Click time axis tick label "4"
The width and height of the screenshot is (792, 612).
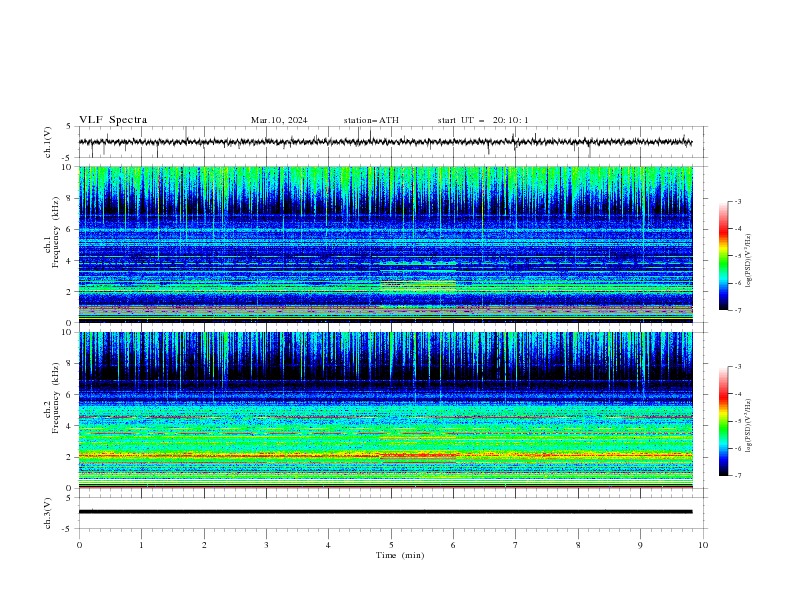[x=328, y=545]
